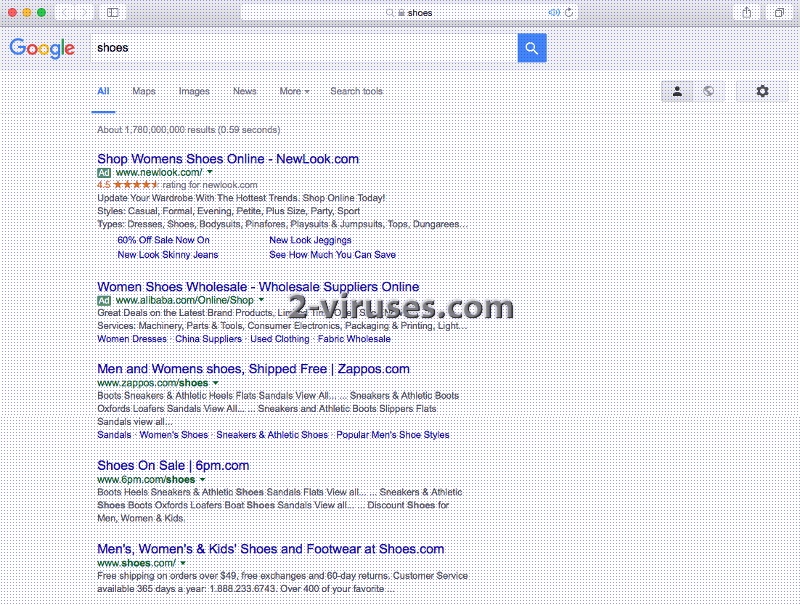Show all tabs overview button
This screenshot has height=605, width=800.
tap(779, 13)
